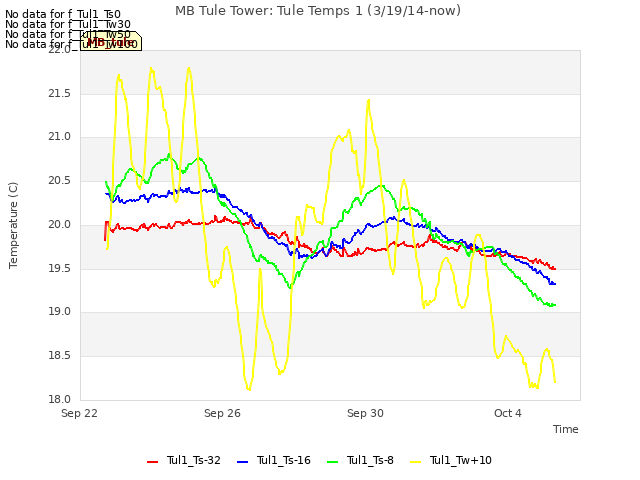This screenshot has height=480, width=640.
Task: Click the yellow Tul1_Tw+10 legend swatch
Action: (415, 462)
